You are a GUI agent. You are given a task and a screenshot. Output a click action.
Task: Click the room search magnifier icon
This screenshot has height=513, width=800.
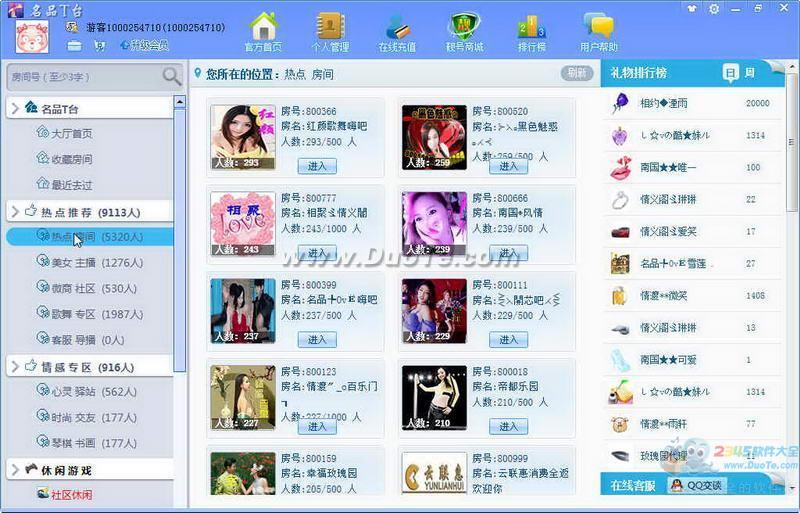click(171, 77)
